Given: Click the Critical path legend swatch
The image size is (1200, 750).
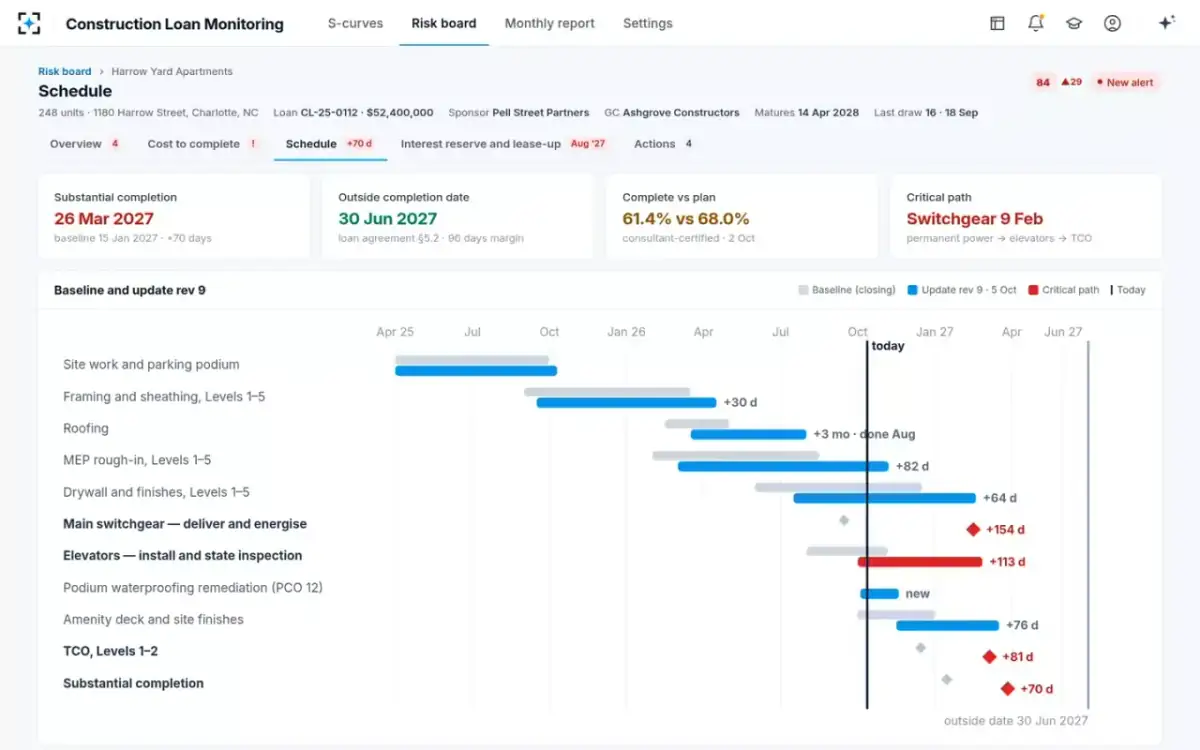Looking at the screenshot, I should click(x=1033, y=290).
